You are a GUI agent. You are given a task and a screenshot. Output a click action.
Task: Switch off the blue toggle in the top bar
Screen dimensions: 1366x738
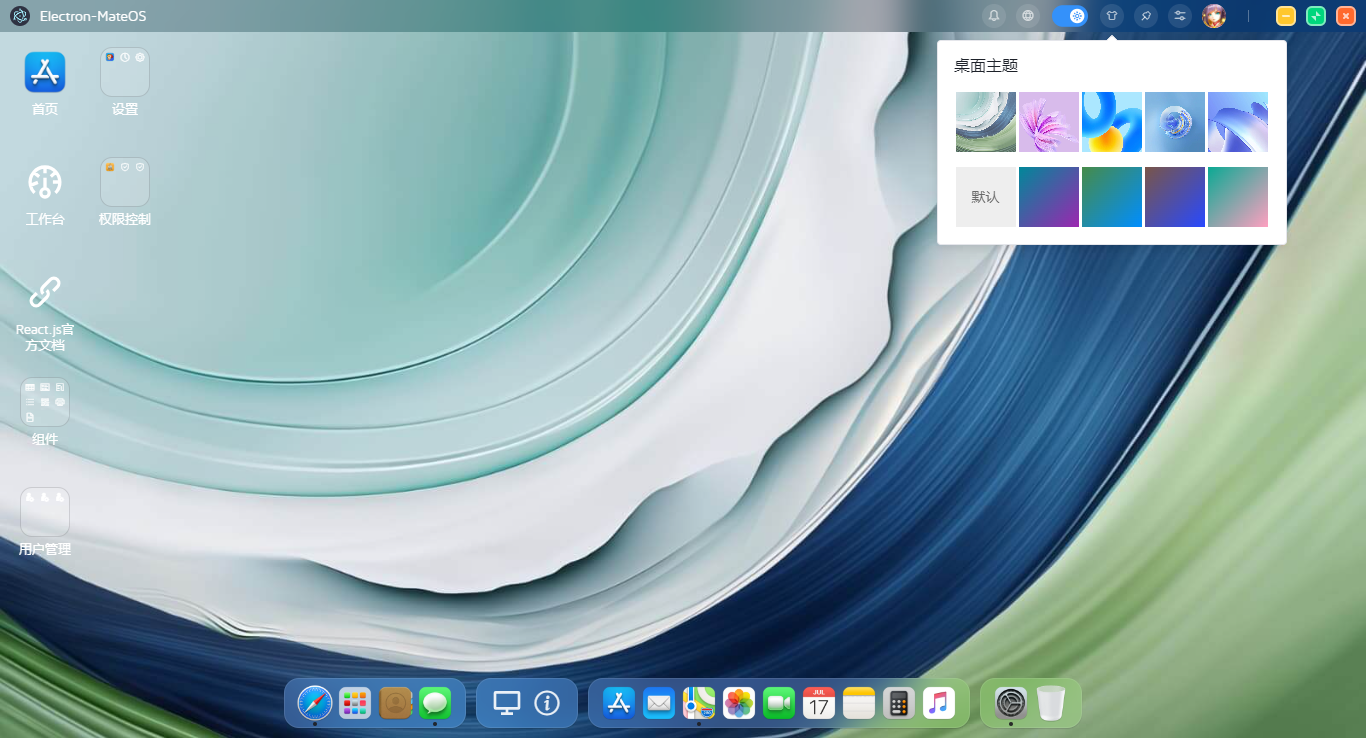click(x=1069, y=15)
